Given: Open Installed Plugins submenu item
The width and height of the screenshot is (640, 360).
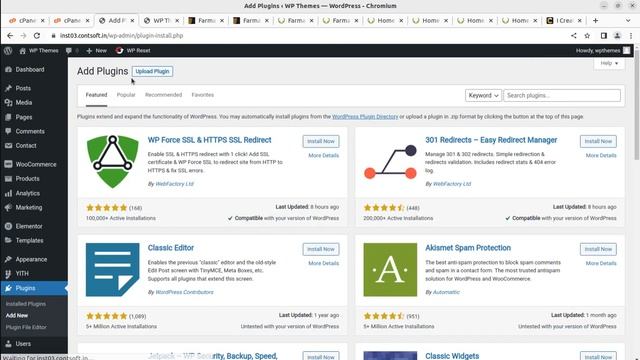Looking at the screenshot, I should click(26, 304).
